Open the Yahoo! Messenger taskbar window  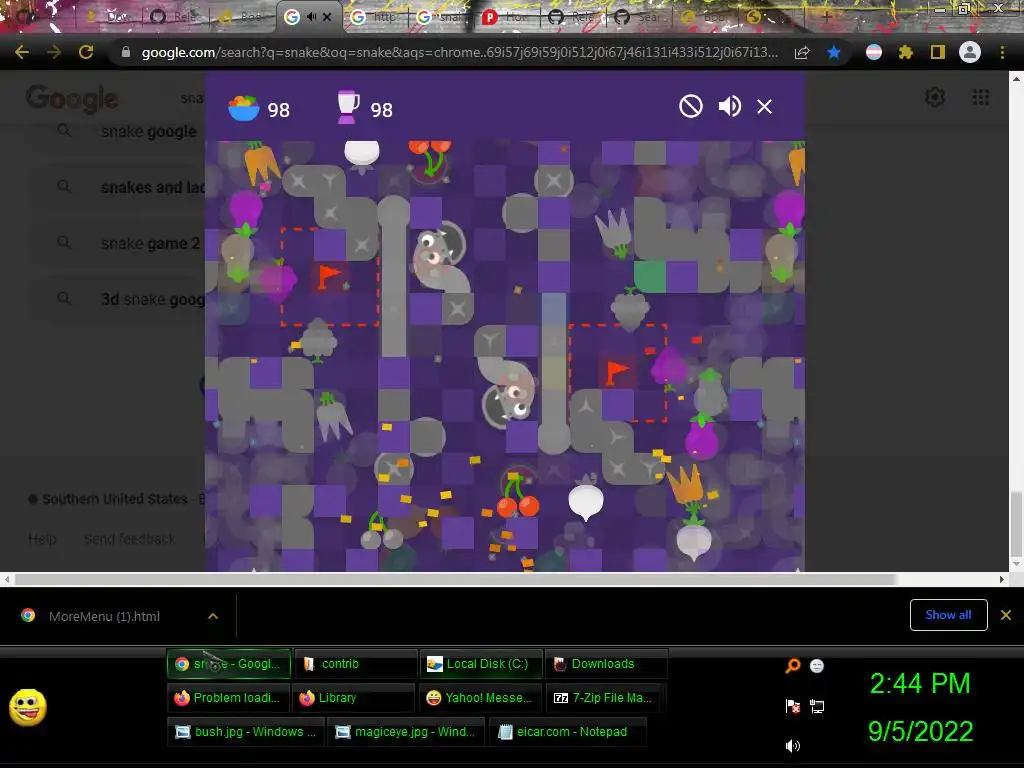pos(479,698)
